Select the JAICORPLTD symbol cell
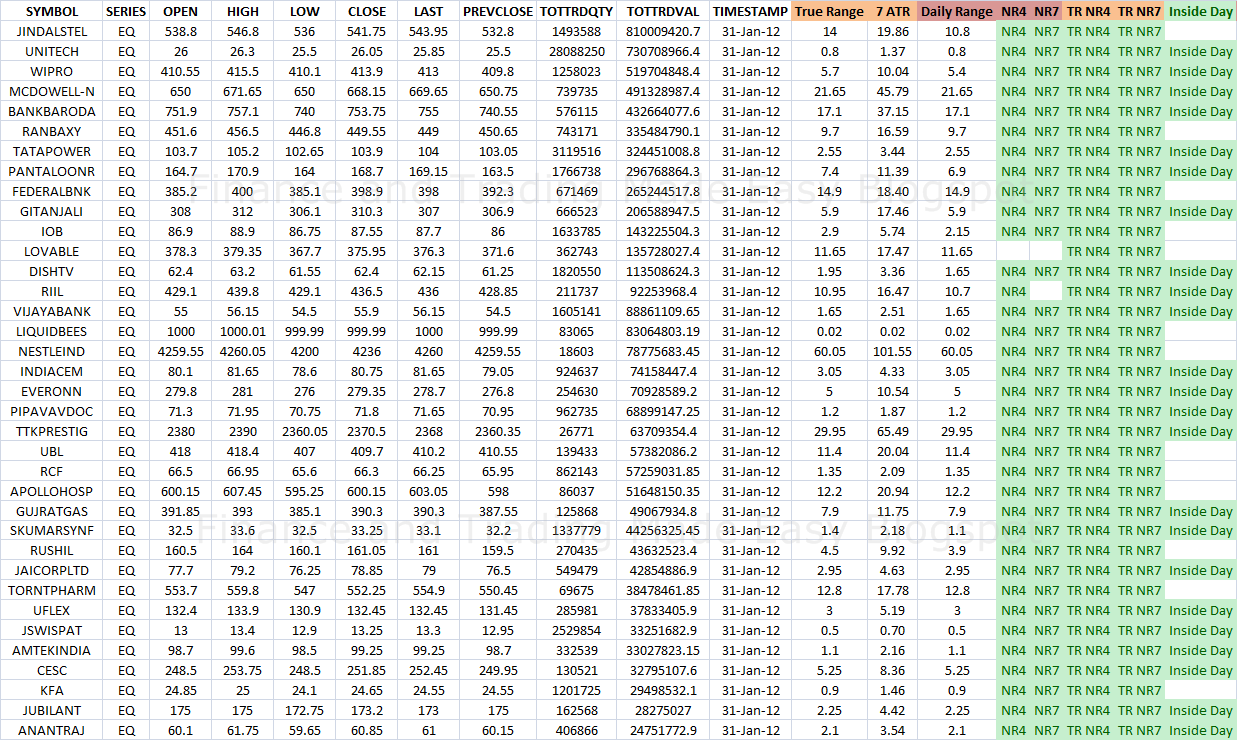The width and height of the screenshot is (1237, 740). (52, 571)
